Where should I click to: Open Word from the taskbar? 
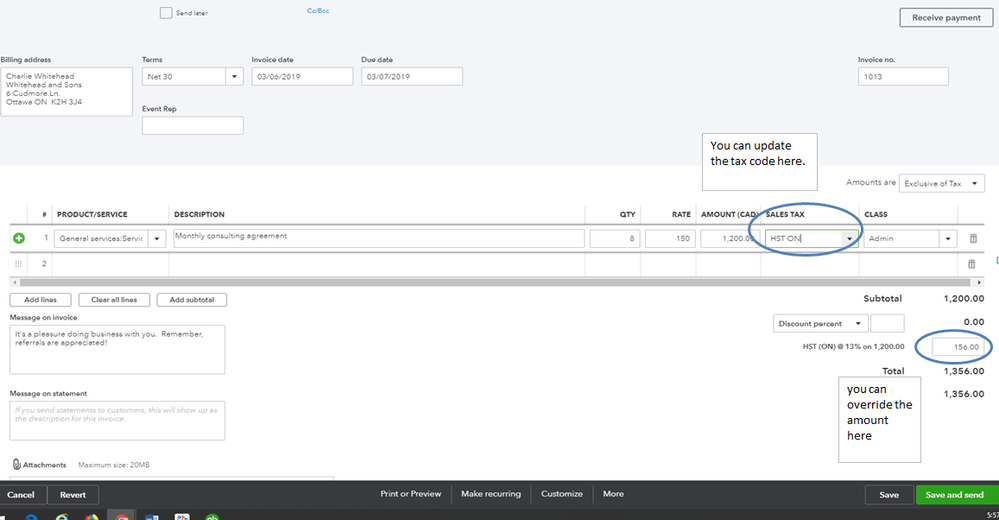[152, 516]
